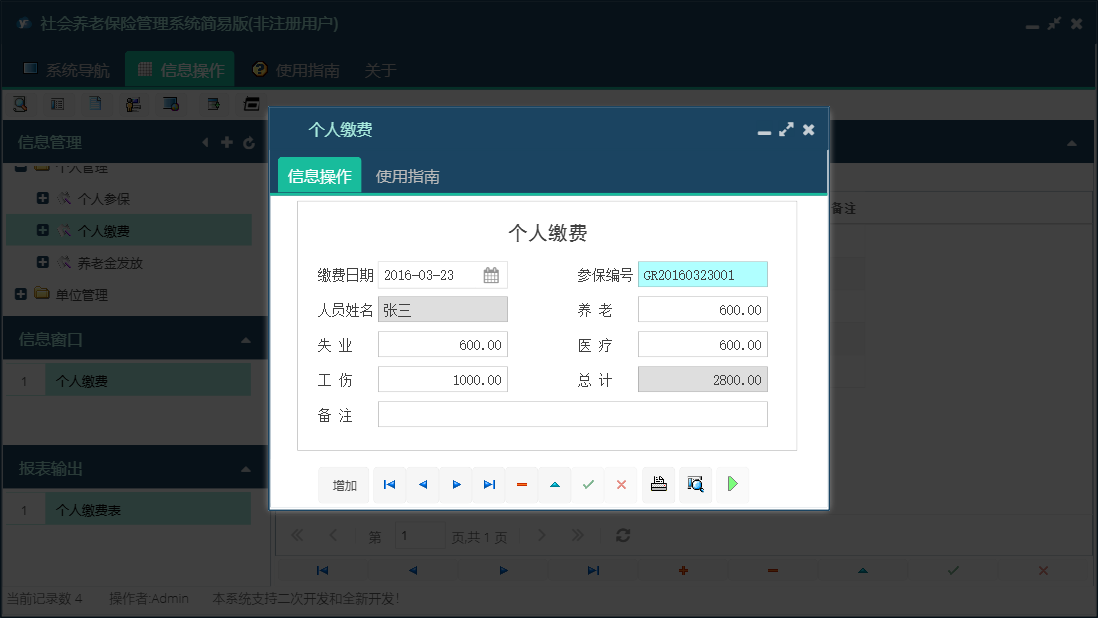Delete current record with the red minus icon

pos(521,484)
